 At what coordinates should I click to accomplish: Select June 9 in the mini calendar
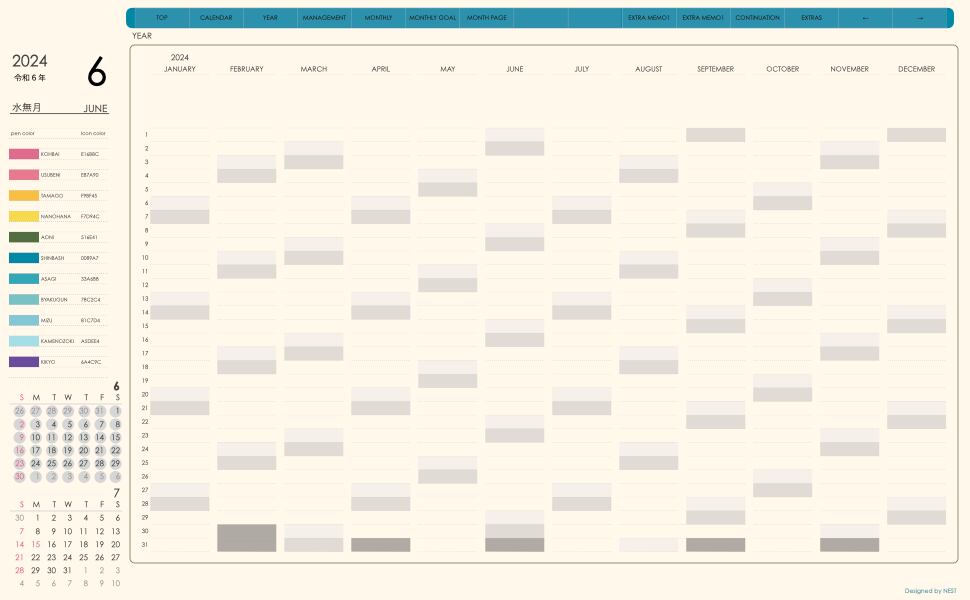tap(21, 437)
